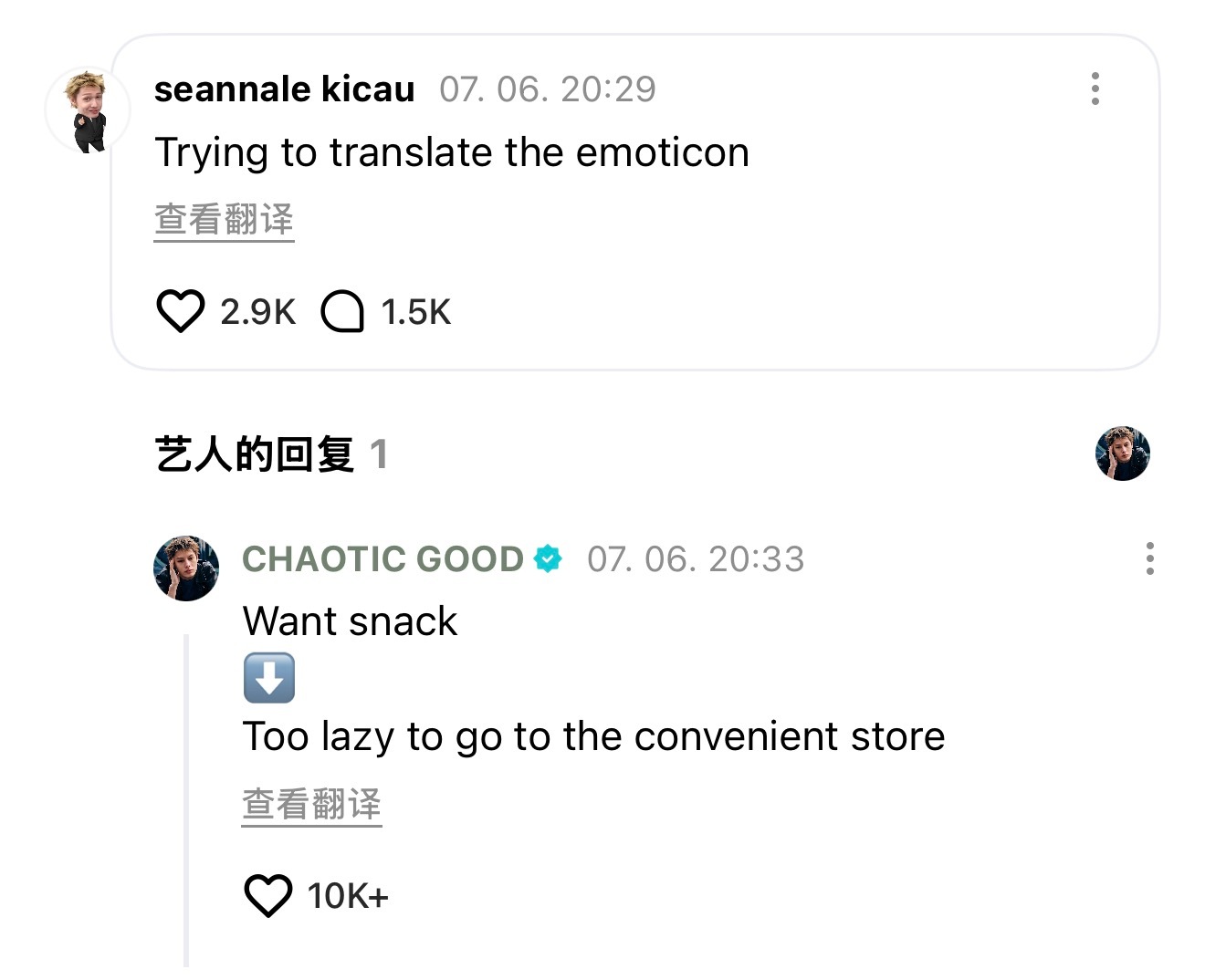Click the 1.5K comment count
Screen dimensions: 1205x980
416,312
